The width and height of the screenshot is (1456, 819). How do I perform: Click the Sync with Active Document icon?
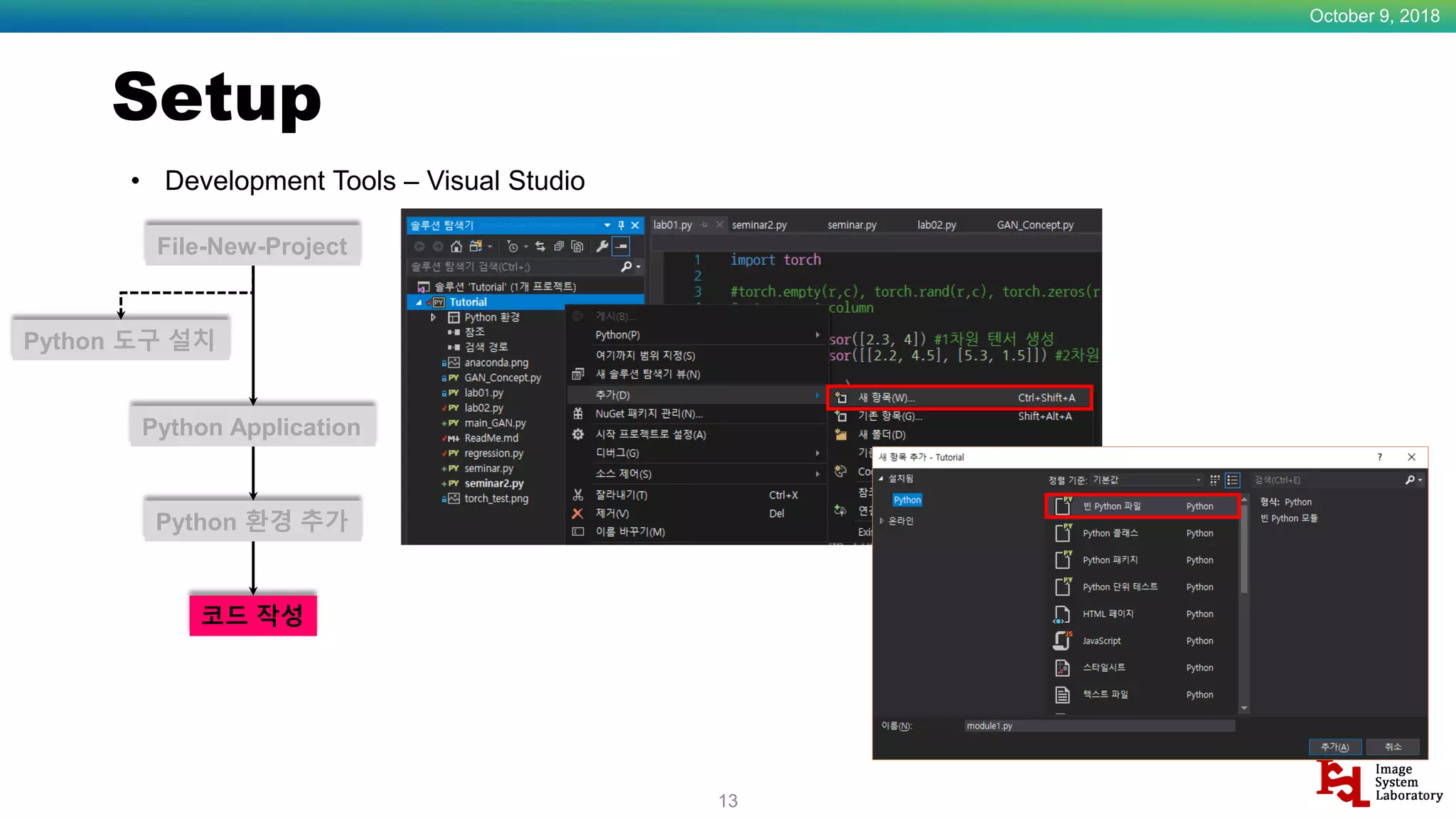(x=540, y=246)
